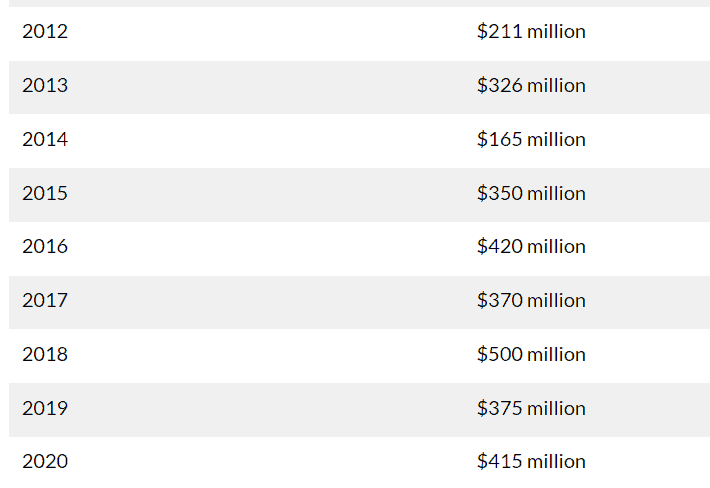Screen dimensions: 710x488
Task: Click the 2014 year cell
Action: coord(45,139)
